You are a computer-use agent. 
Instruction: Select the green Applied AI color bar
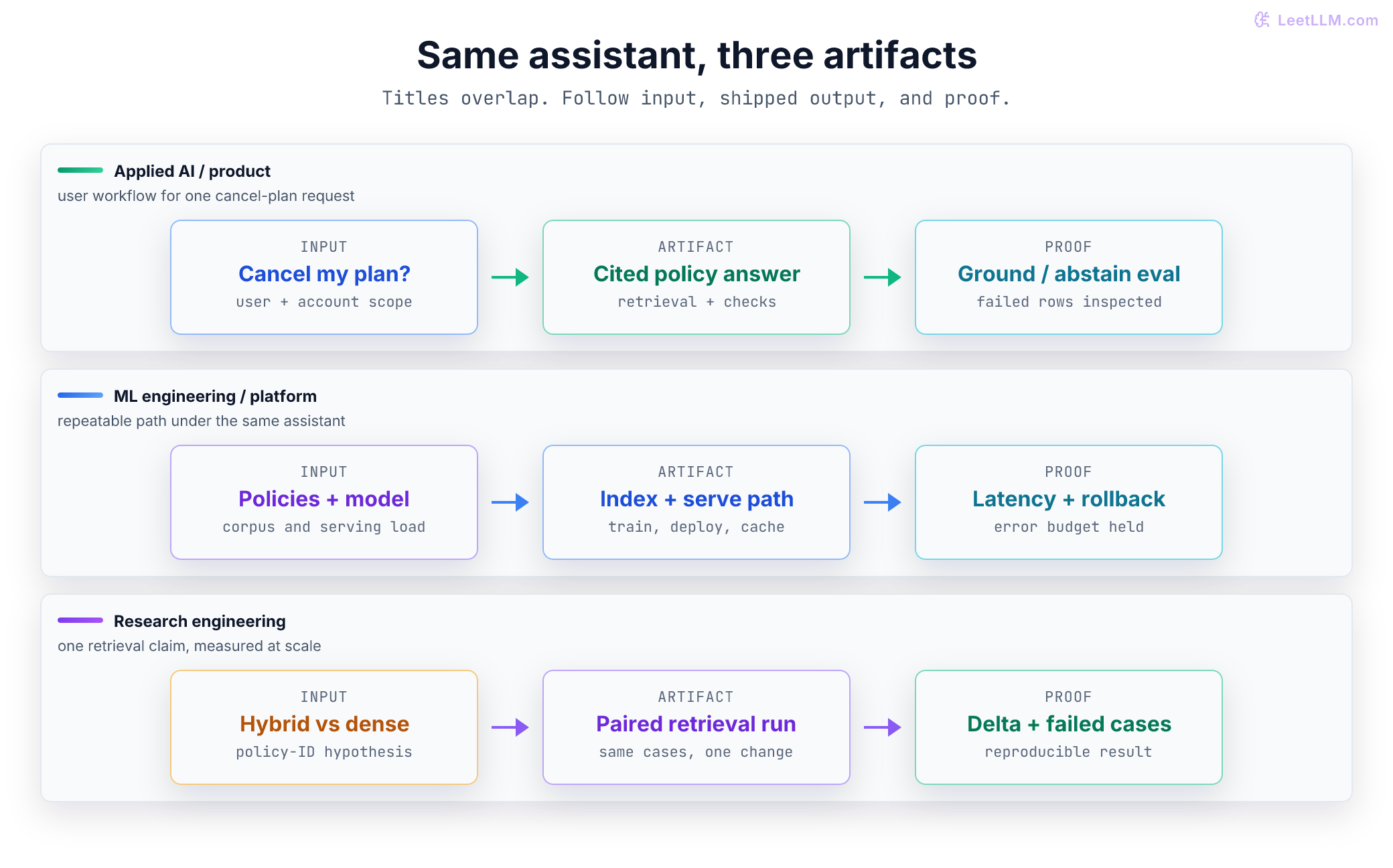point(80,170)
